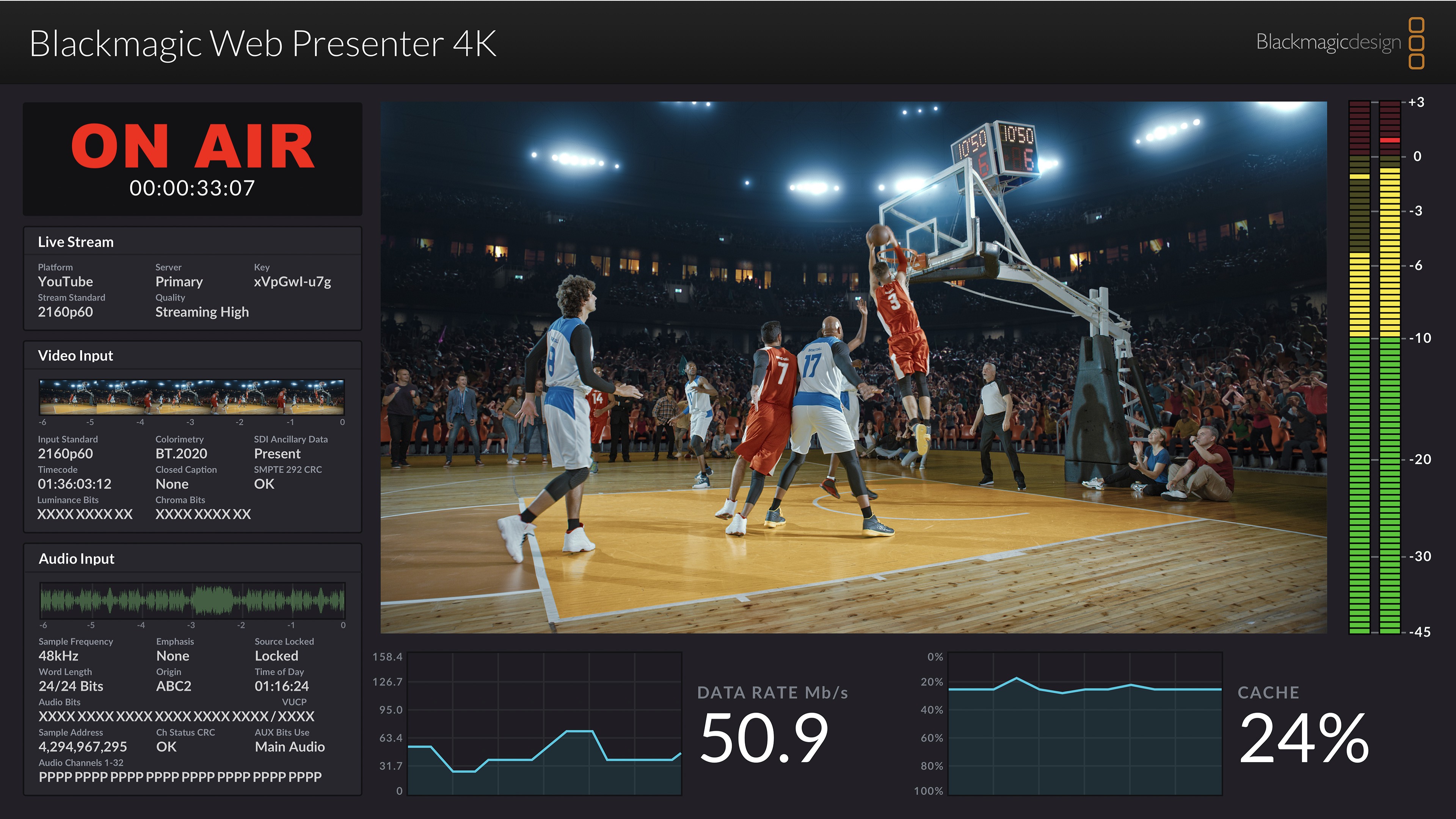Open the Live Stream panel header
Viewport: 1456px width, 819px height.
click(75, 242)
